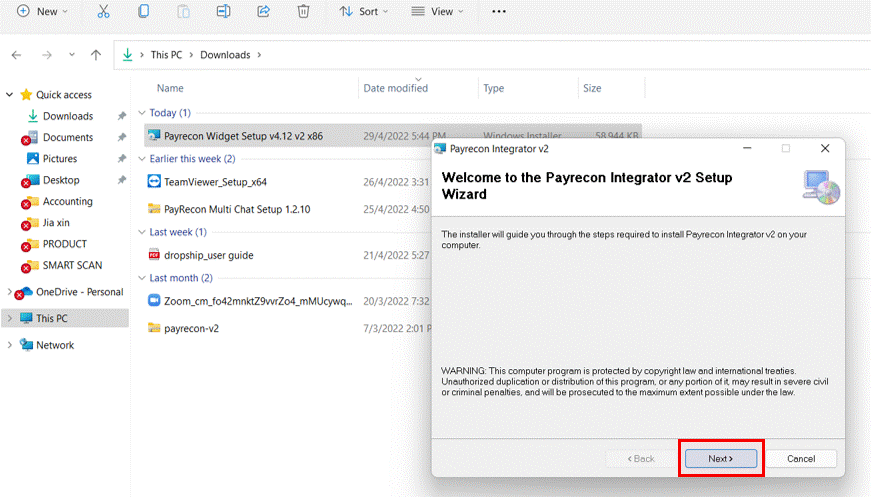Click the pin icon beside Downloads

coord(122,116)
